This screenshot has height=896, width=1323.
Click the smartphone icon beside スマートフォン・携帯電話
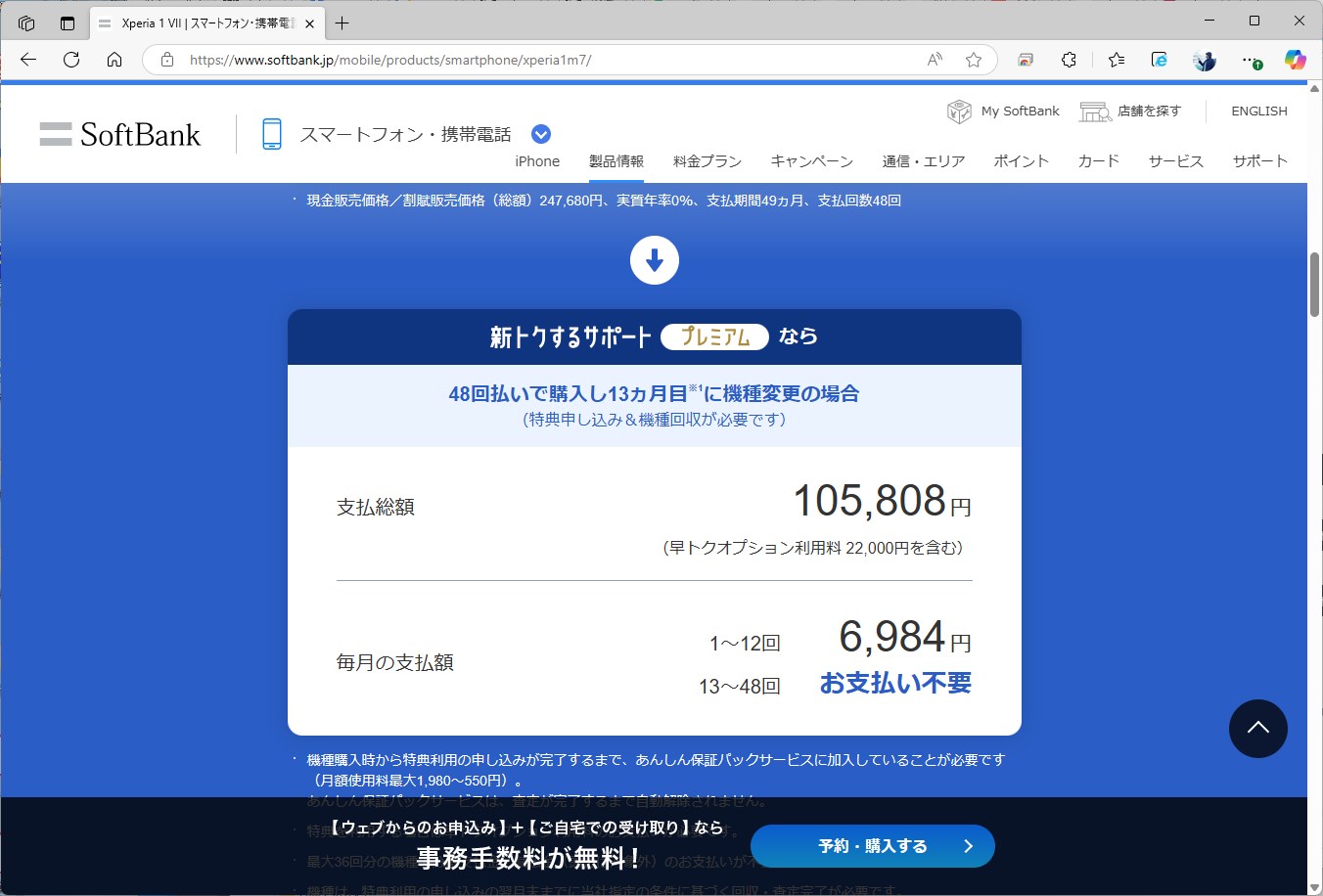pyautogui.click(x=271, y=133)
